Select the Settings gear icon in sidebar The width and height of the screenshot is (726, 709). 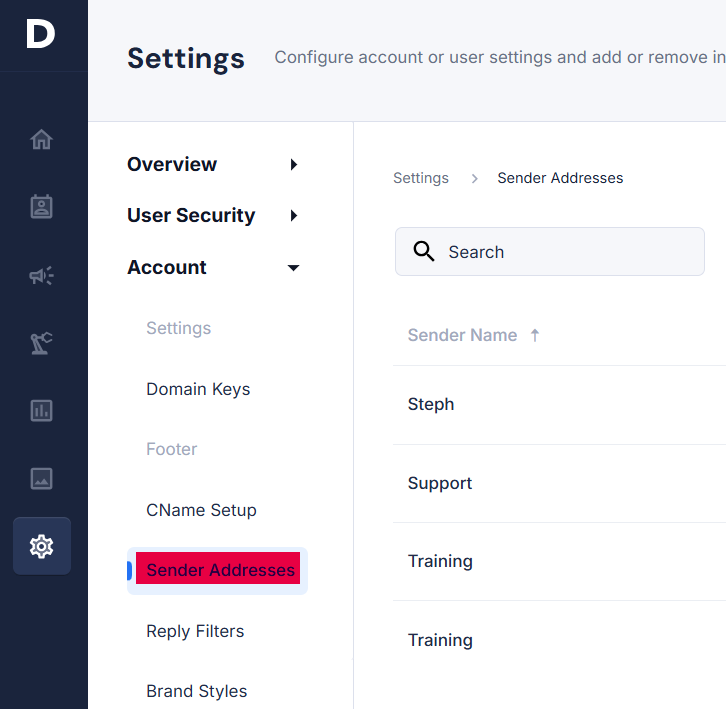tap(42, 546)
